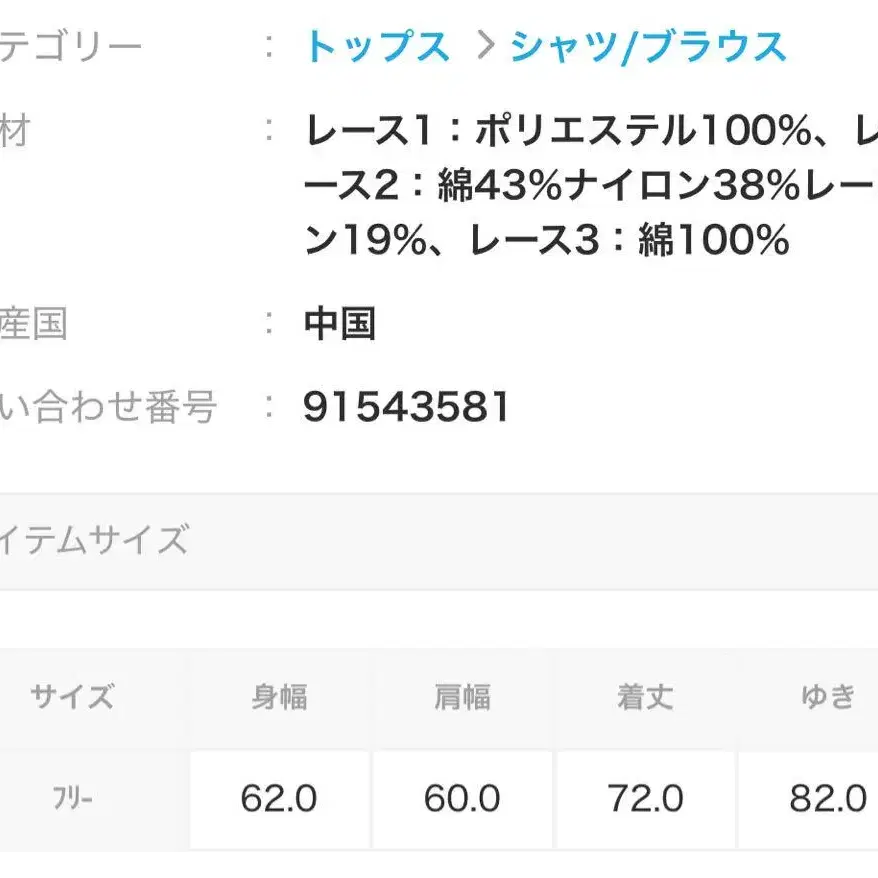Viewport: 878px width, 878px height.
Task: Open the トップス category link
Action: point(377,47)
